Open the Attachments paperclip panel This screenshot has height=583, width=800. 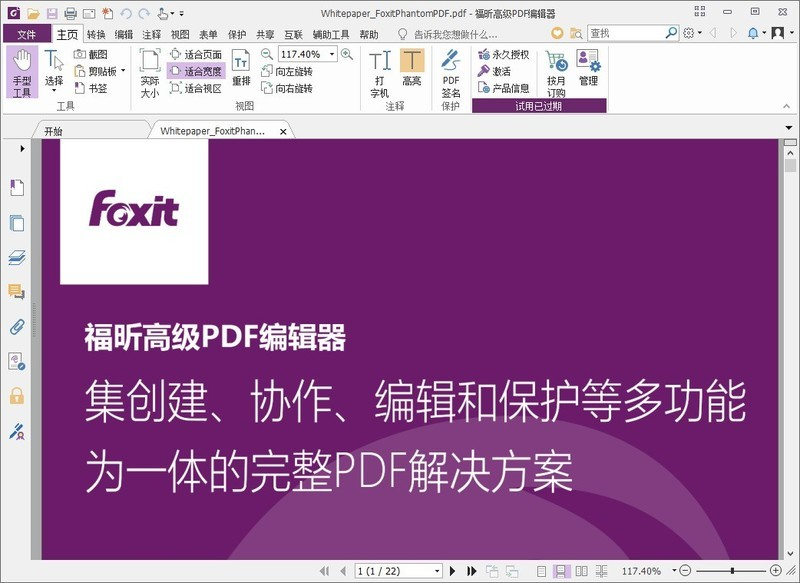(17, 327)
